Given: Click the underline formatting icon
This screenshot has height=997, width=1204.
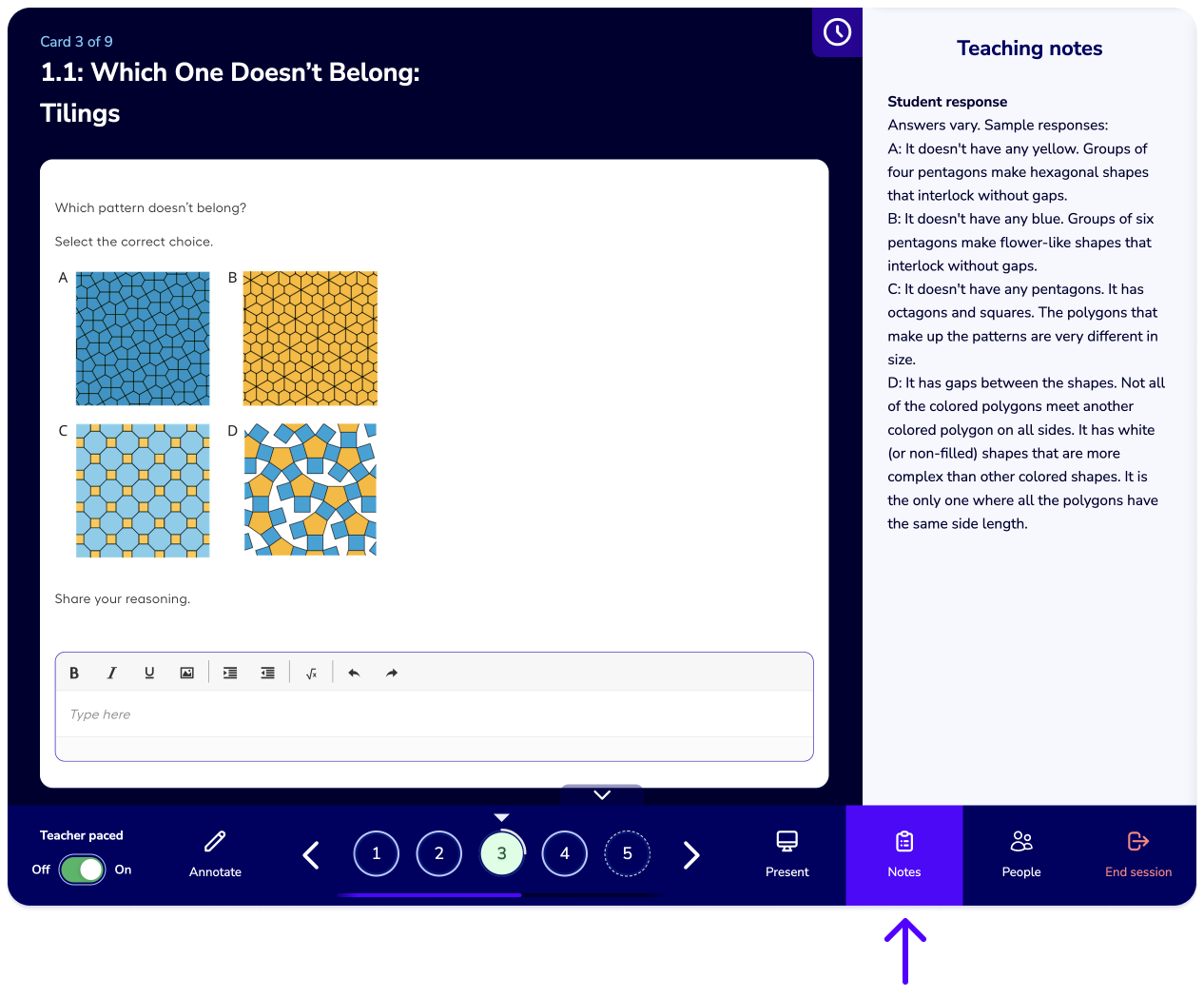Looking at the screenshot, I should [x=149, y=673].
